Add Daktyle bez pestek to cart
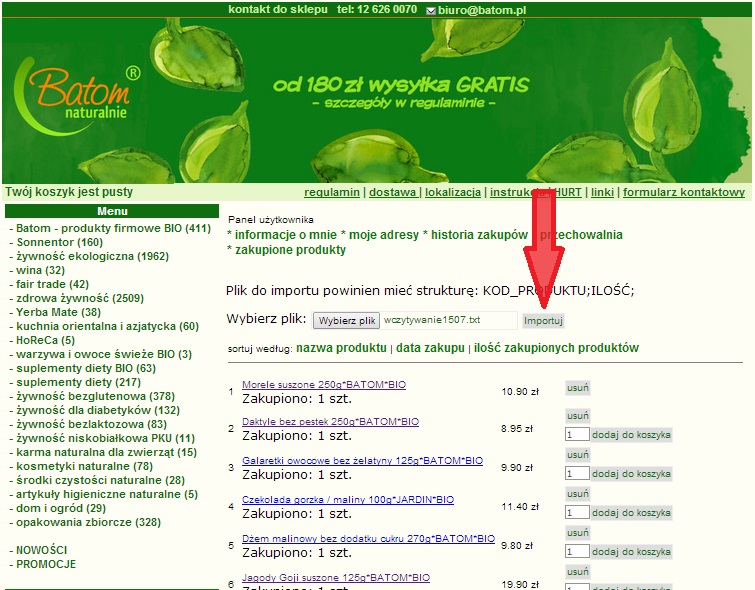The width and height of the screenshot is (755, 590). [631, 435]
